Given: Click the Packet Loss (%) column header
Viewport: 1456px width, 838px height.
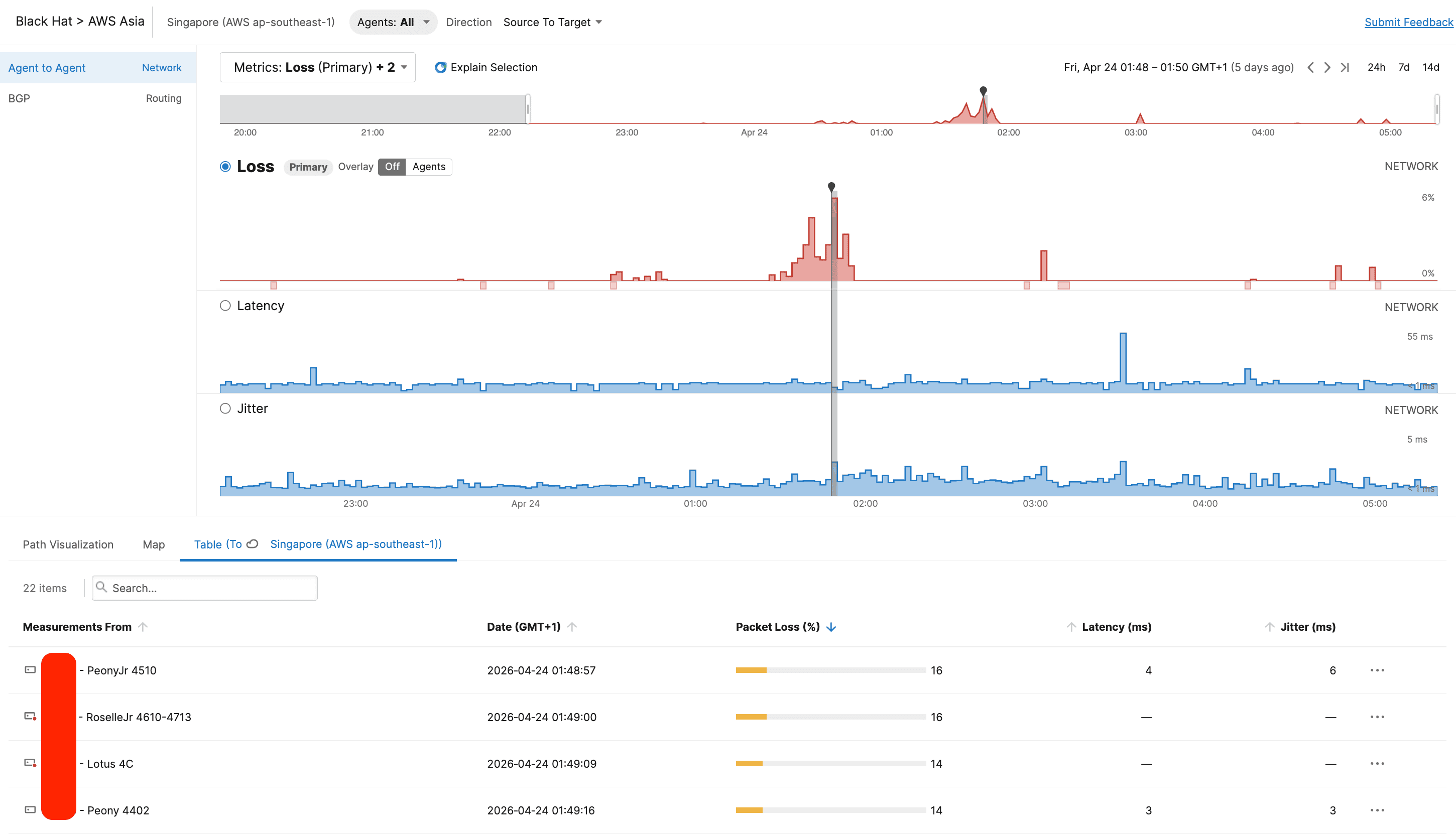Looking at the screenshot, I should [x=777, y=627].
